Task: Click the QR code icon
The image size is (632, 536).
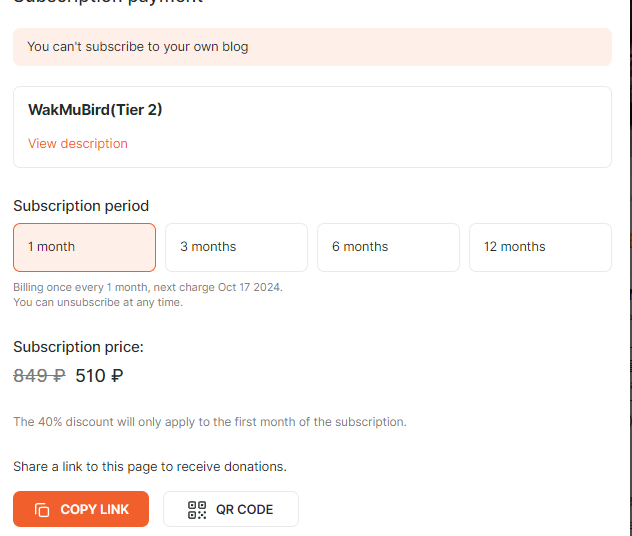Action: pyautogui.click(x=197, y=510)
